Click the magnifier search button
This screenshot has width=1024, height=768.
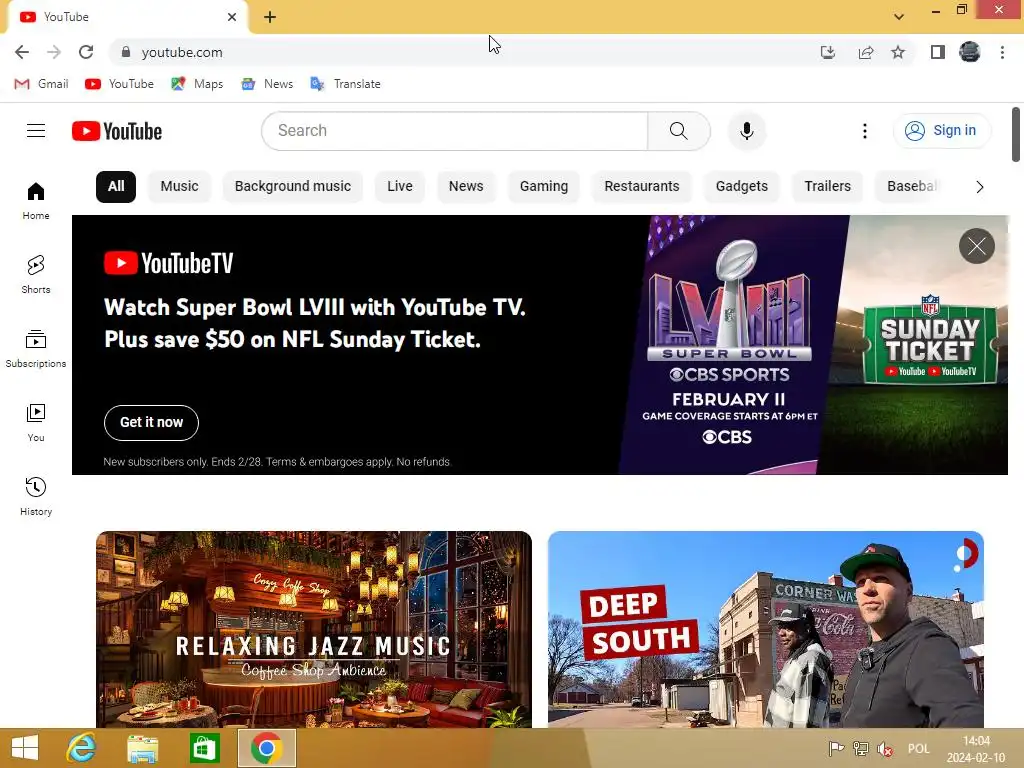679,131
